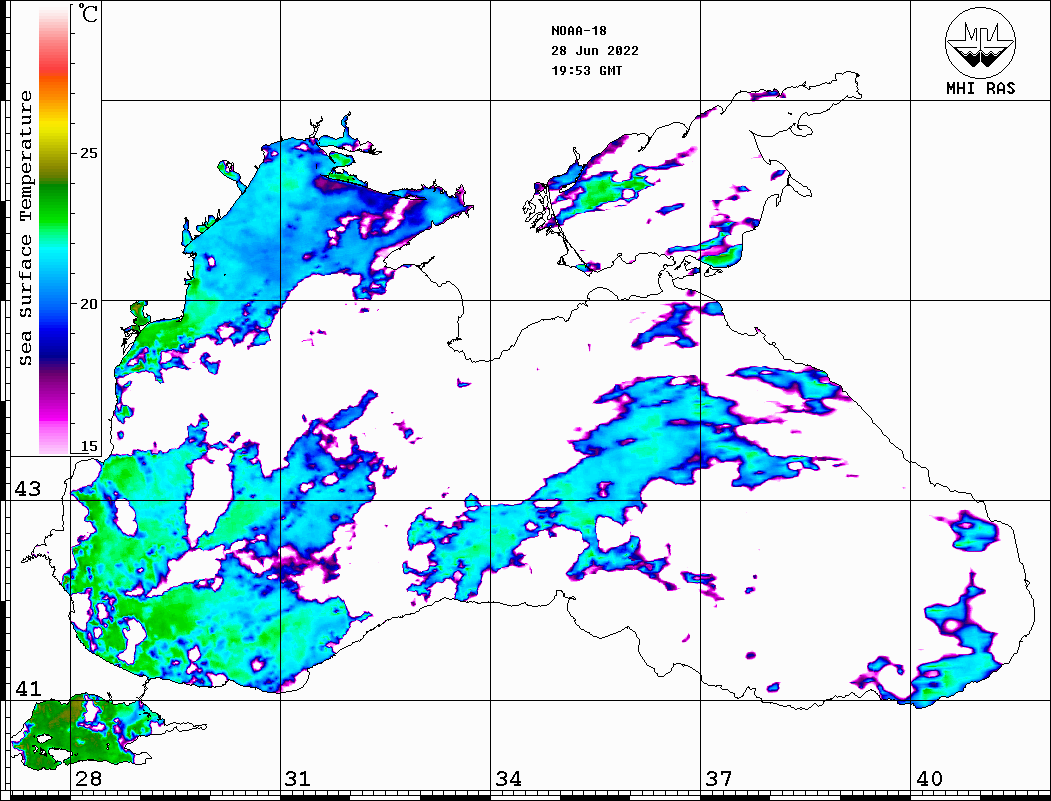
Task: Click the red top of color scale
Action: point(54,64)
